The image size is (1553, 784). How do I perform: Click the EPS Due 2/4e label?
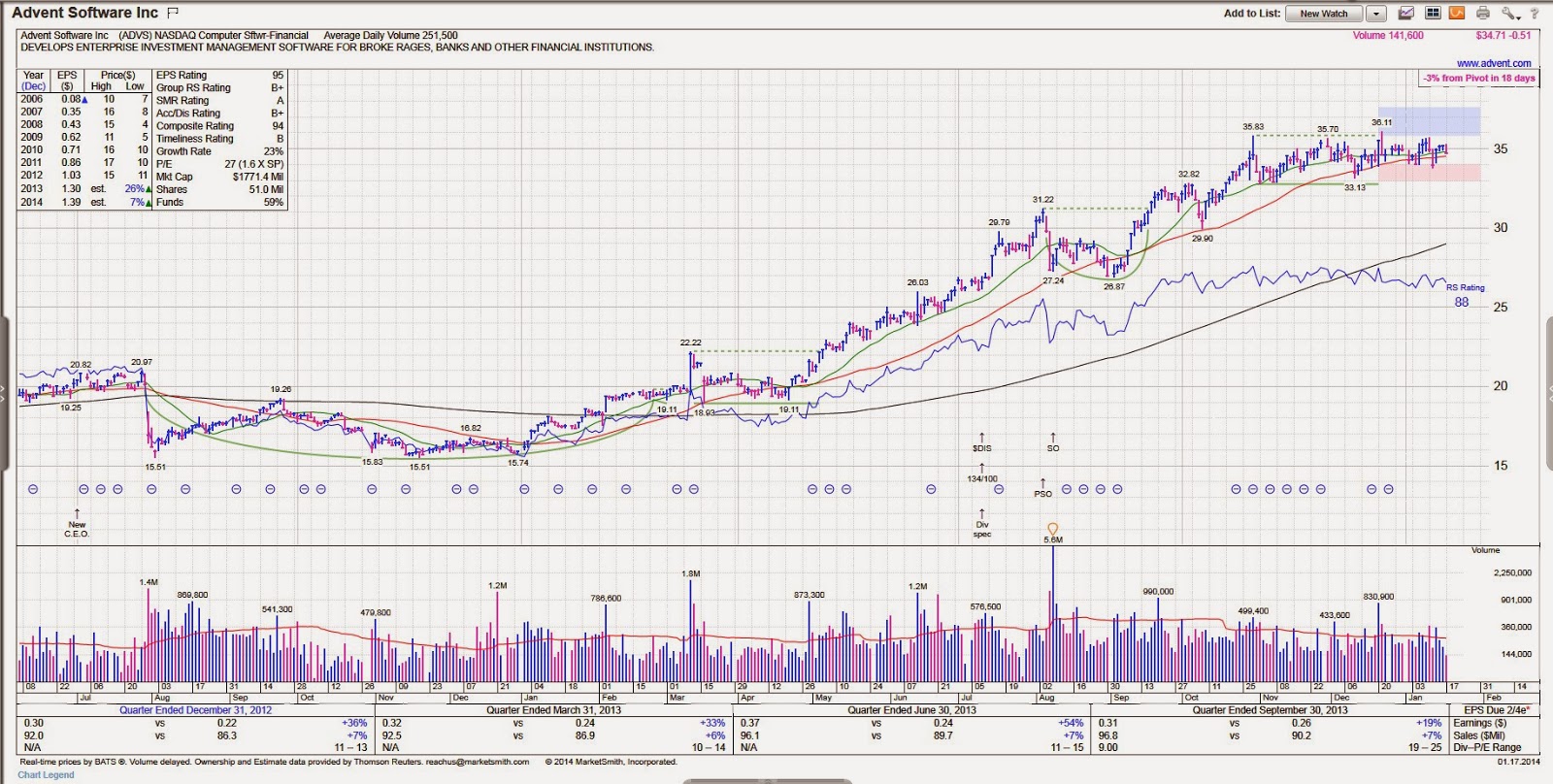click(1498, 710)
